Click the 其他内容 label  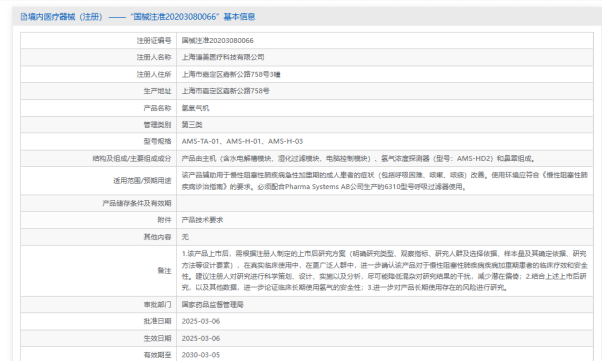[157, 237]
